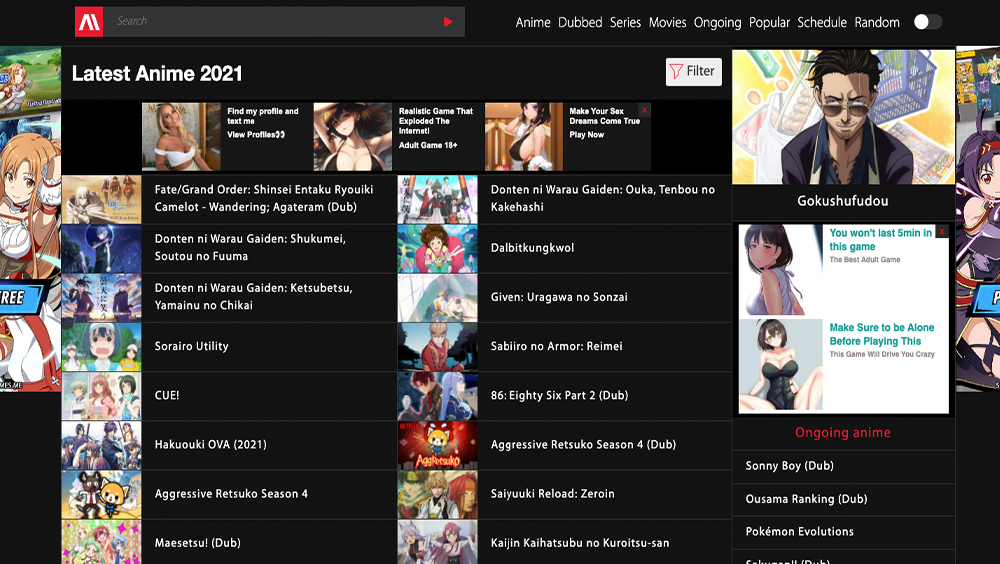
Task: Open Pokémon Evolutions in Ongoing list
Action: (x=799, y=531)
